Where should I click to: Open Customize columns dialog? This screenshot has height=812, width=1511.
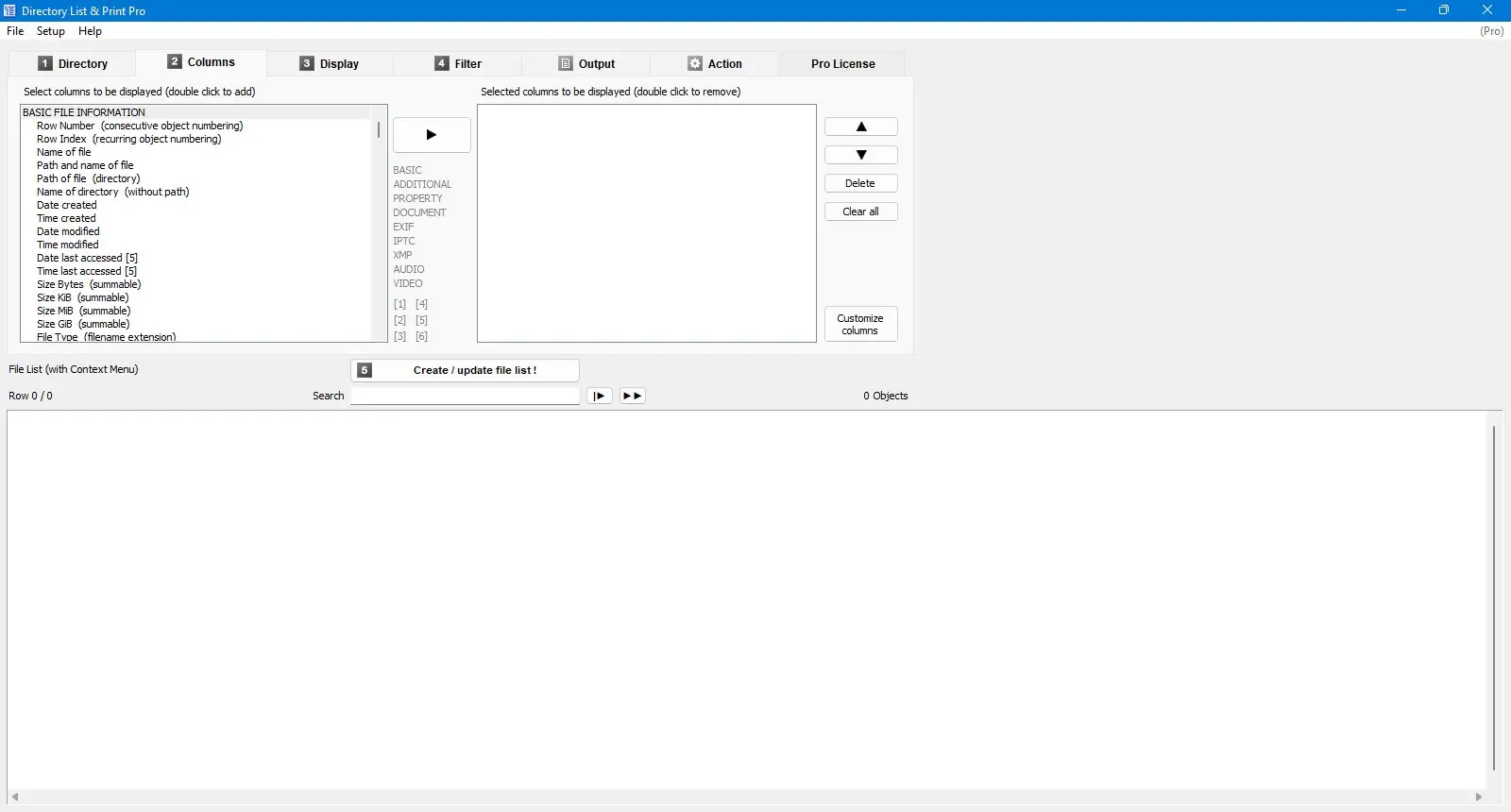861,324
